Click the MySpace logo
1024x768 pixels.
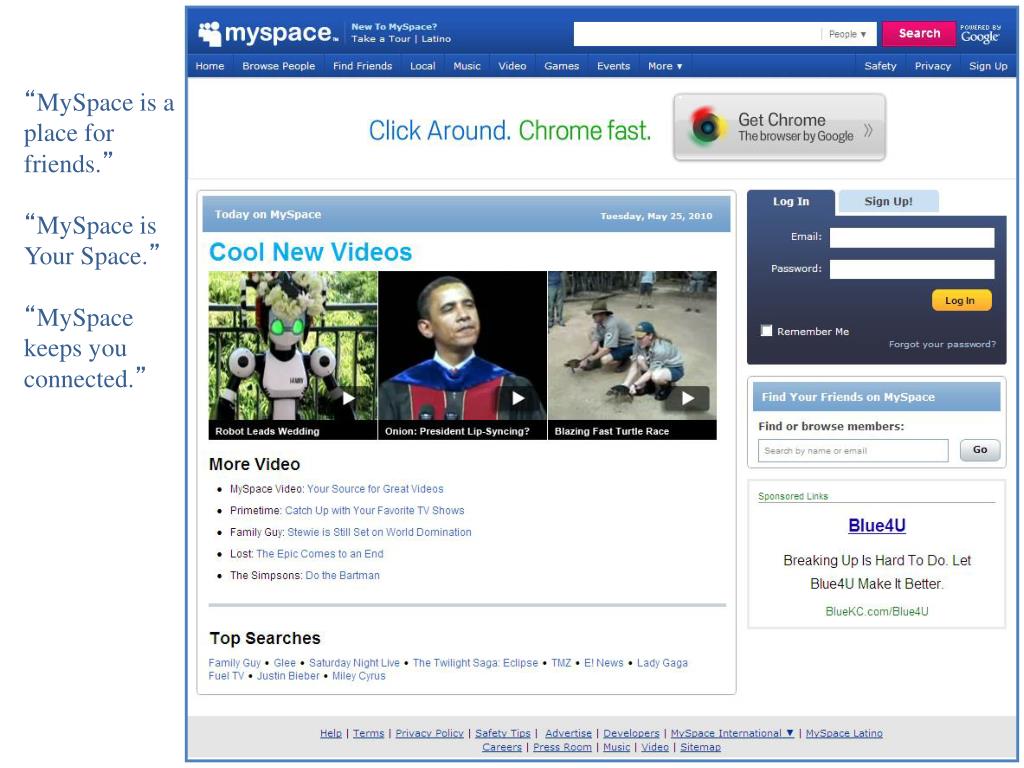point(268,33)
